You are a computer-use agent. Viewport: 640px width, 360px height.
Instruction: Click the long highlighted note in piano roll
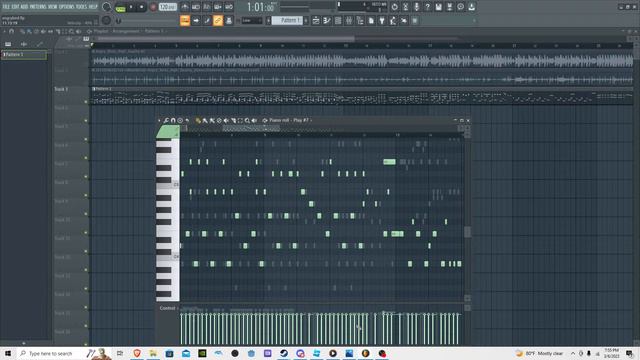pos(389,162)
